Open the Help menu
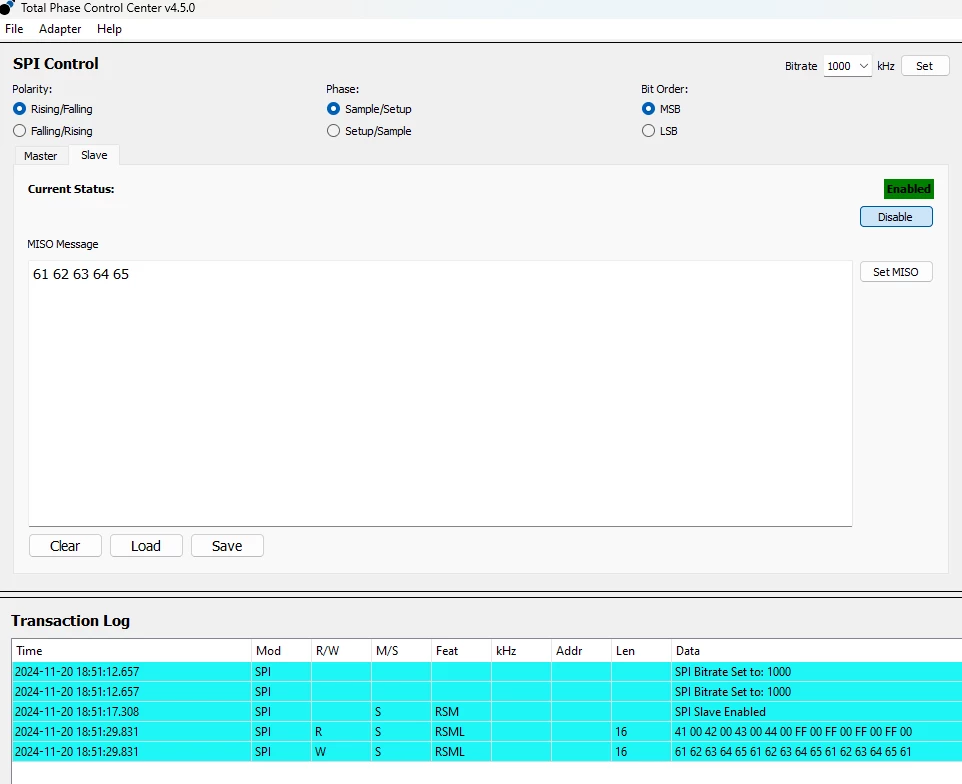The height and width of the screenshot is (784, 962). coord(109,29)
